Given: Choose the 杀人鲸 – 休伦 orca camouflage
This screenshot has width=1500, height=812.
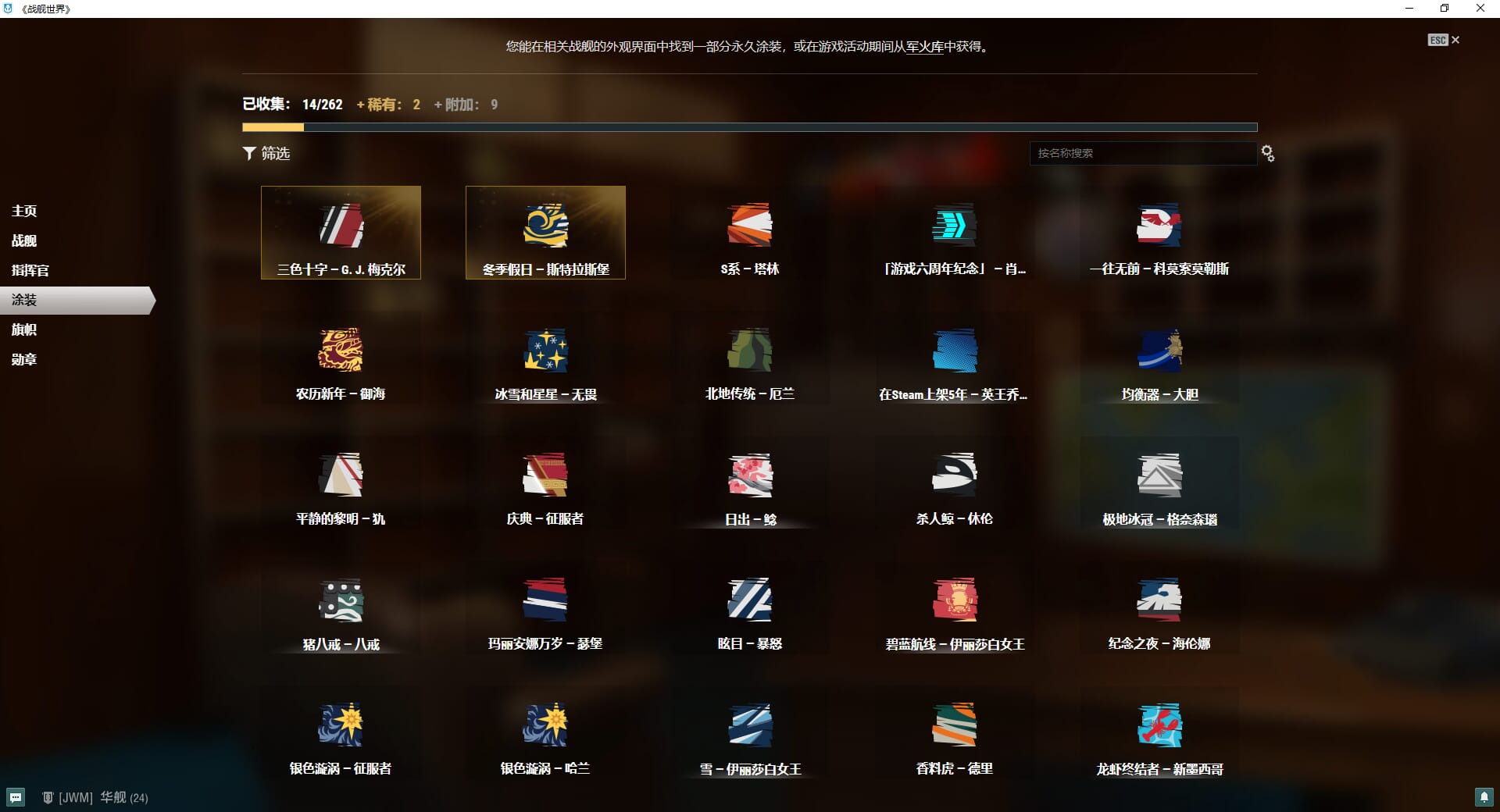Looking at the screenshot, I should (954, 475).
